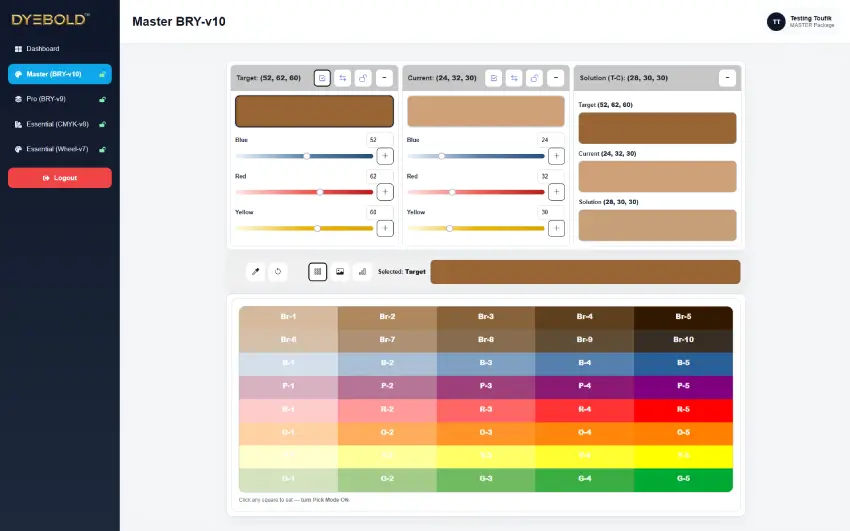Adjust the Target Yellow slider
This screenshot has height=531, width=850.
[304, 228]
